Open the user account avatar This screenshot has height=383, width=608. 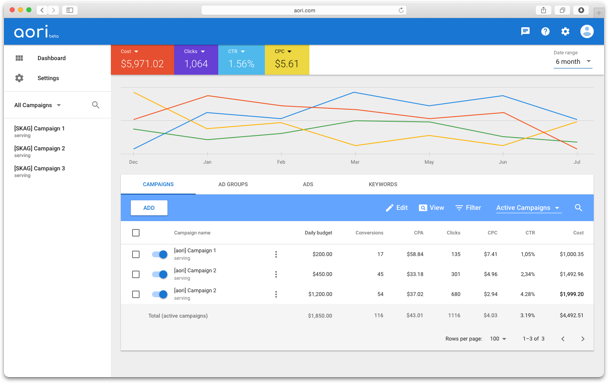tap(587, 31)
